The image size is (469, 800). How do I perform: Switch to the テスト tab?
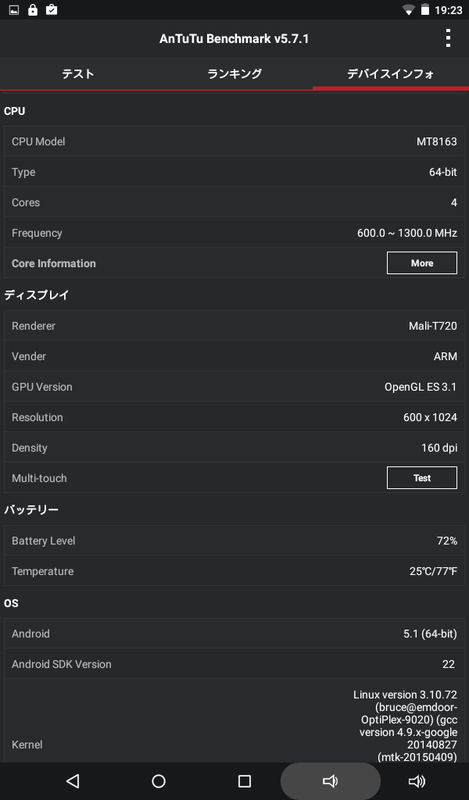point(78,74)
